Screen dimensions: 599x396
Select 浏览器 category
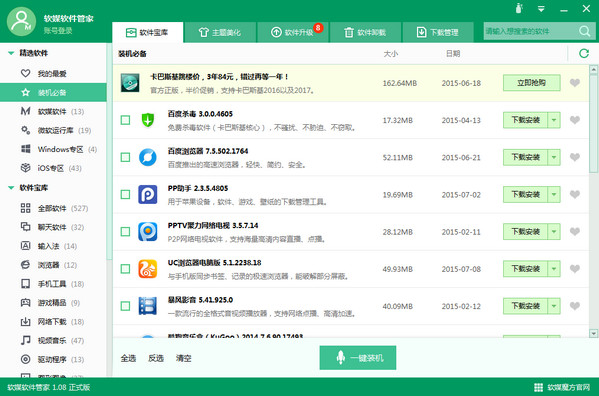pyautogui.click(x=53, y=265)
